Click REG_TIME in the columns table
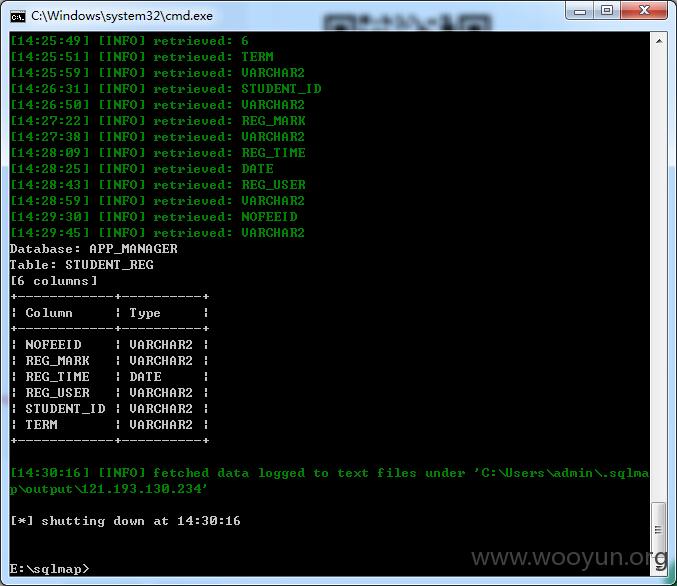This screenshot has height=586, width=677. point(57,377)
